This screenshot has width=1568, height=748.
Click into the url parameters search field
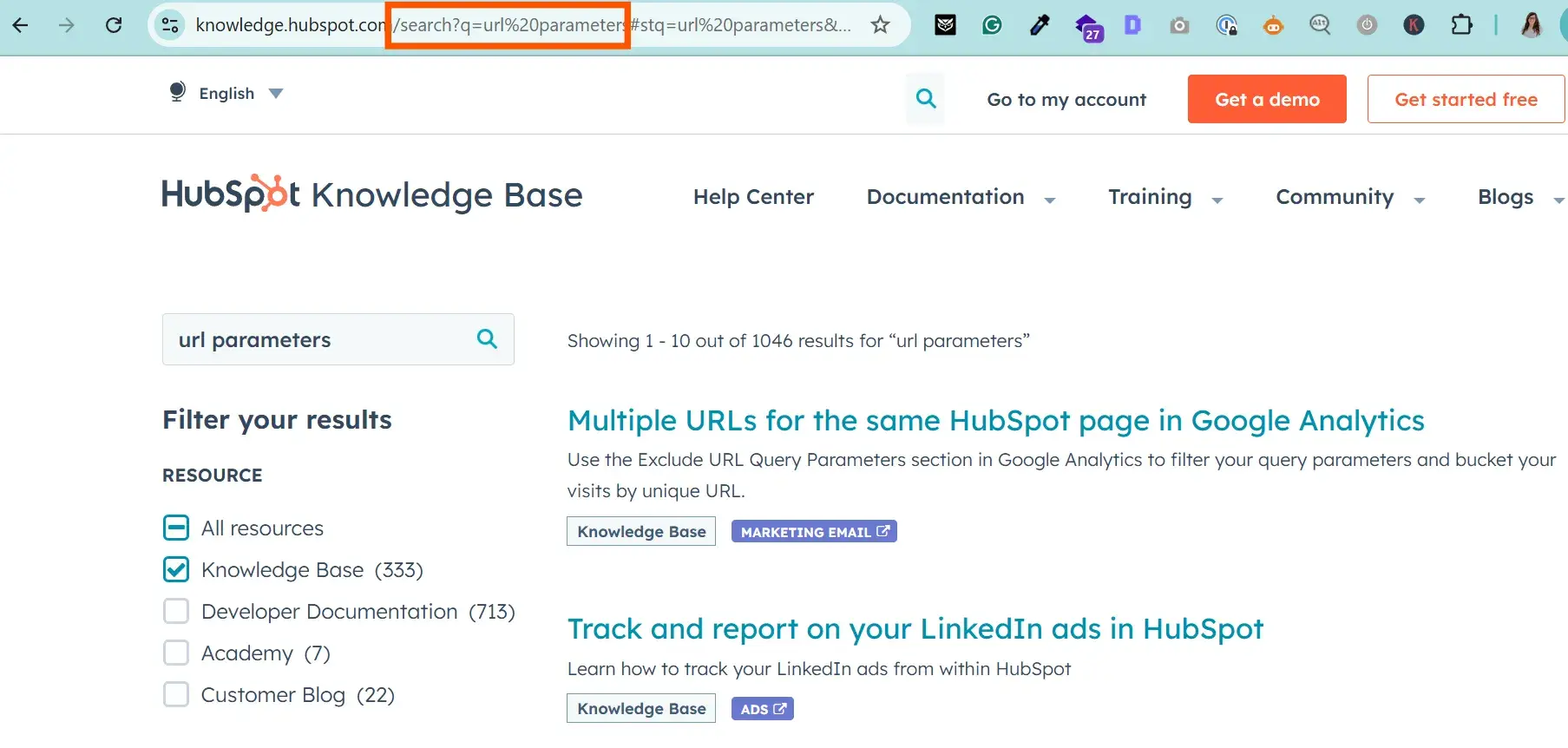tap(317, 339)
